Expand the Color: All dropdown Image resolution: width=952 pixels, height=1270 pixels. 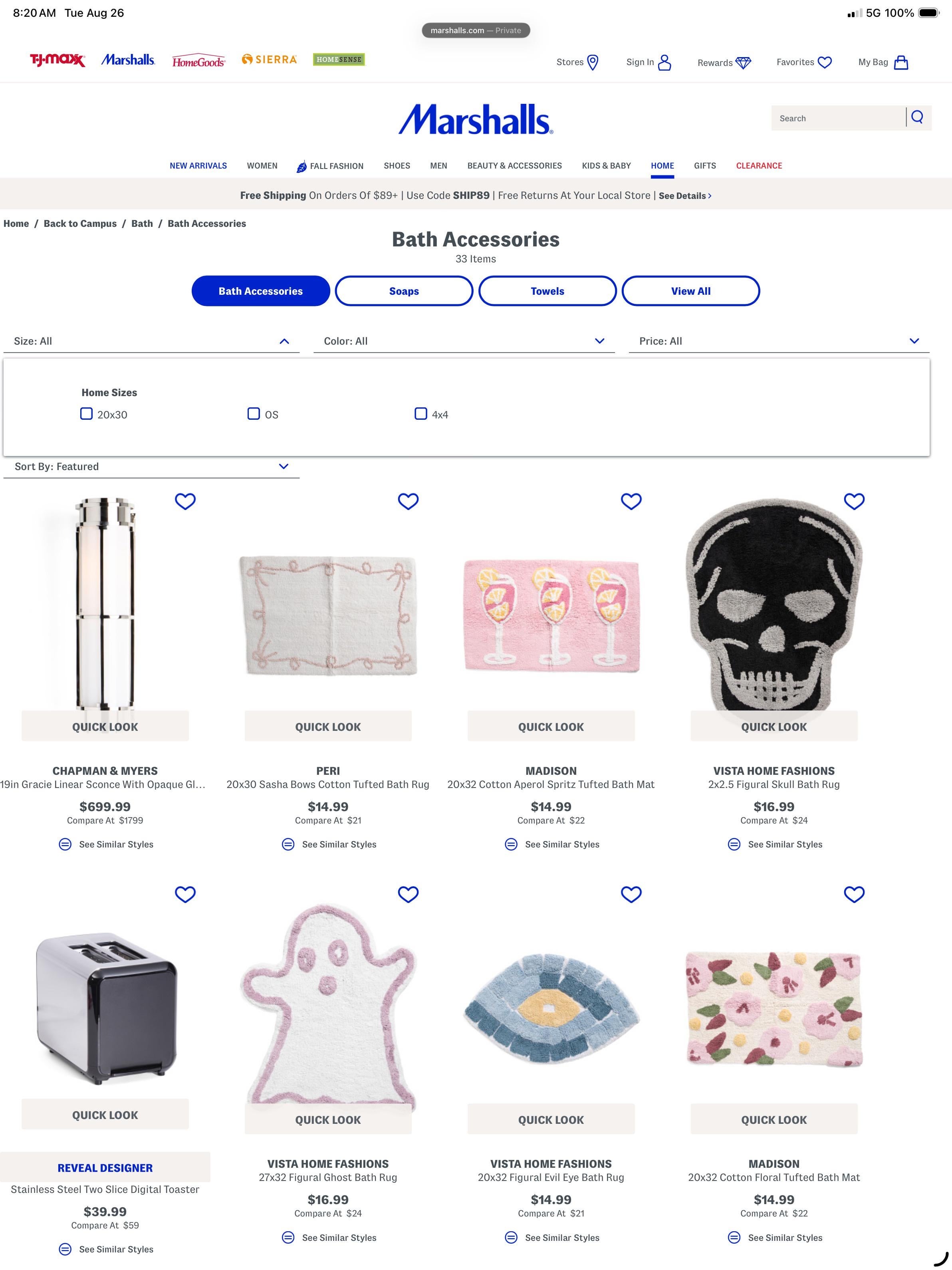point(464,341)
